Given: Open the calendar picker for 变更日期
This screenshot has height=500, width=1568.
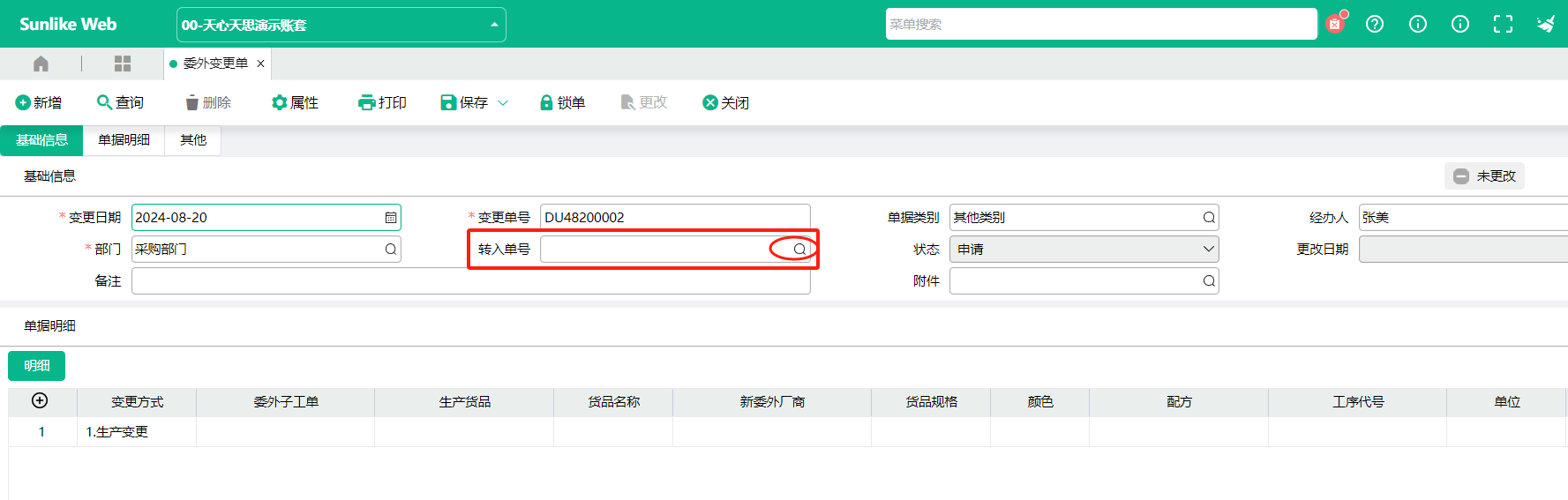Looking at the screenshot, I should pos(391,218).
